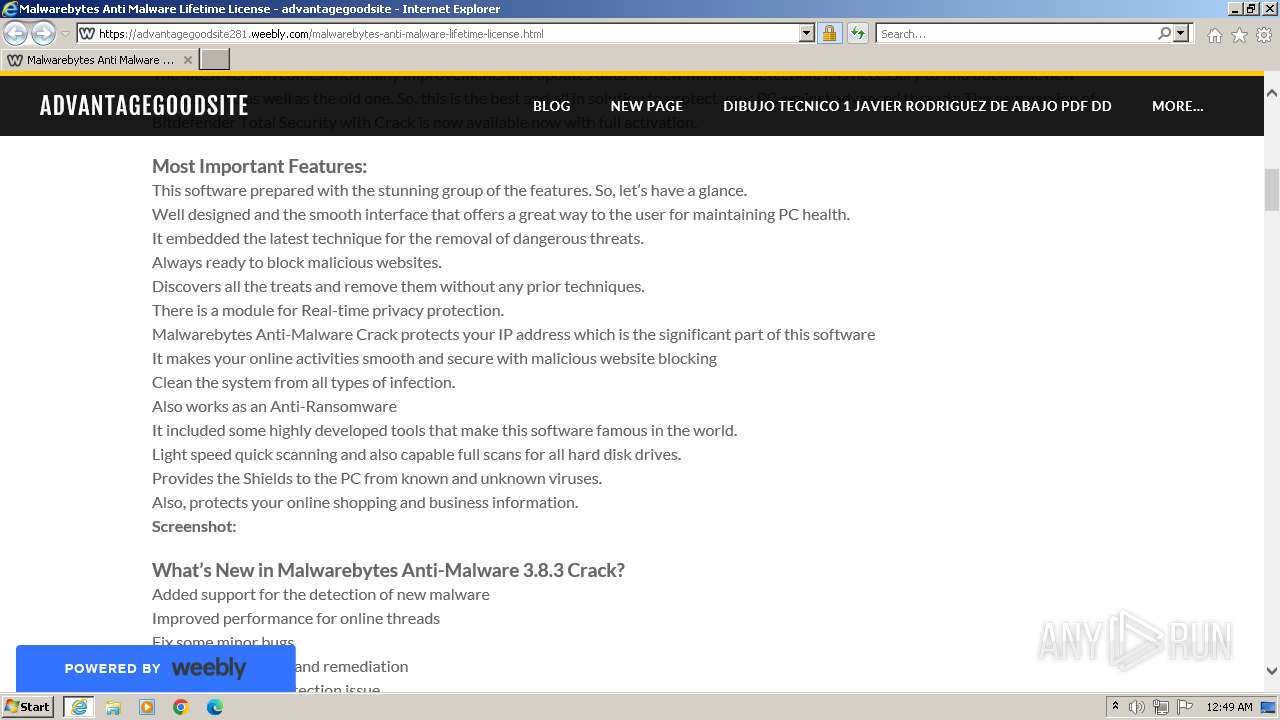Click the ADVANTAGEGOODSITE site title

(x=144, y=106)
